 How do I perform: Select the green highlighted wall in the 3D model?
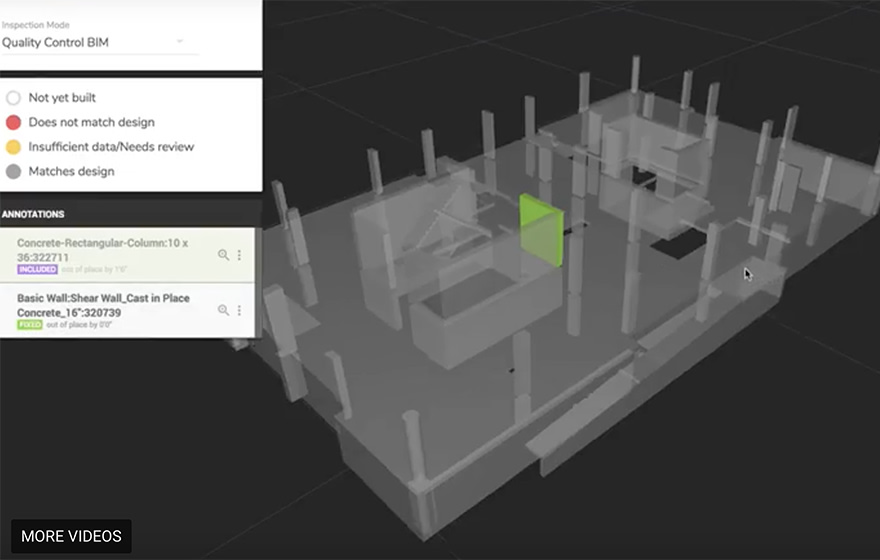click(x=541, y=230)
